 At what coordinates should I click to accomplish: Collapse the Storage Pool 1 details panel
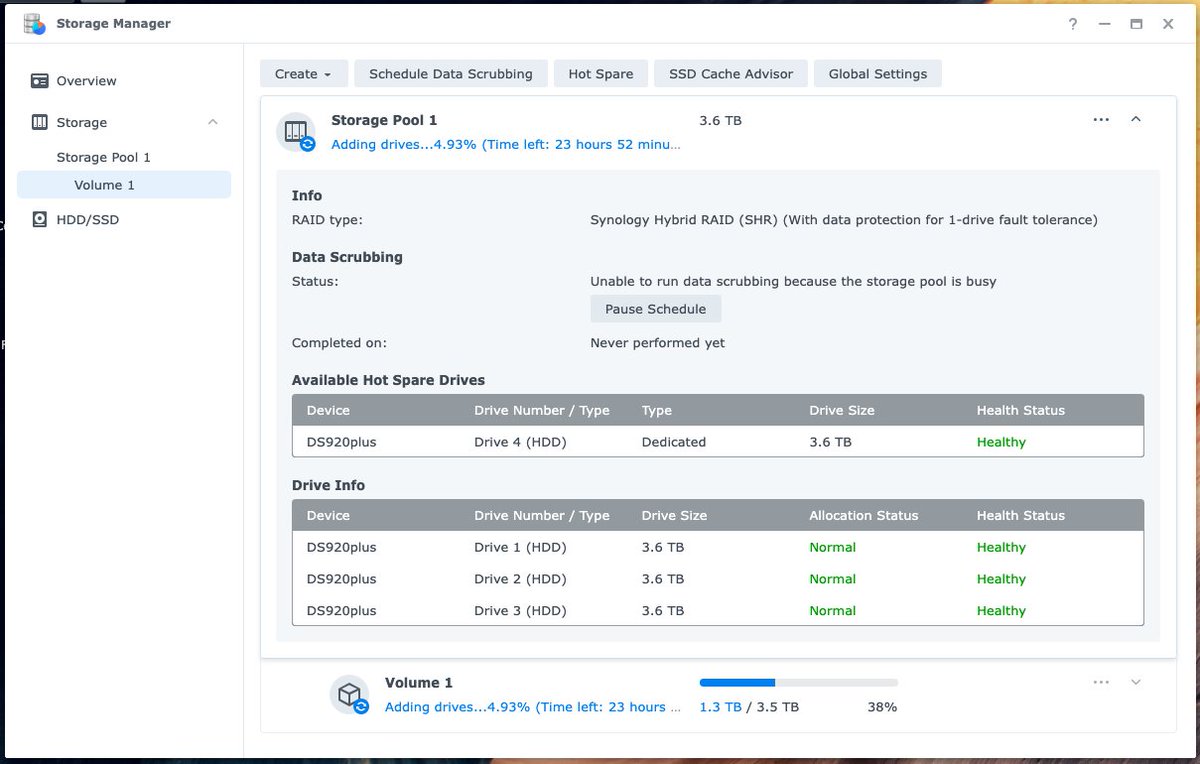(1136, 119)
